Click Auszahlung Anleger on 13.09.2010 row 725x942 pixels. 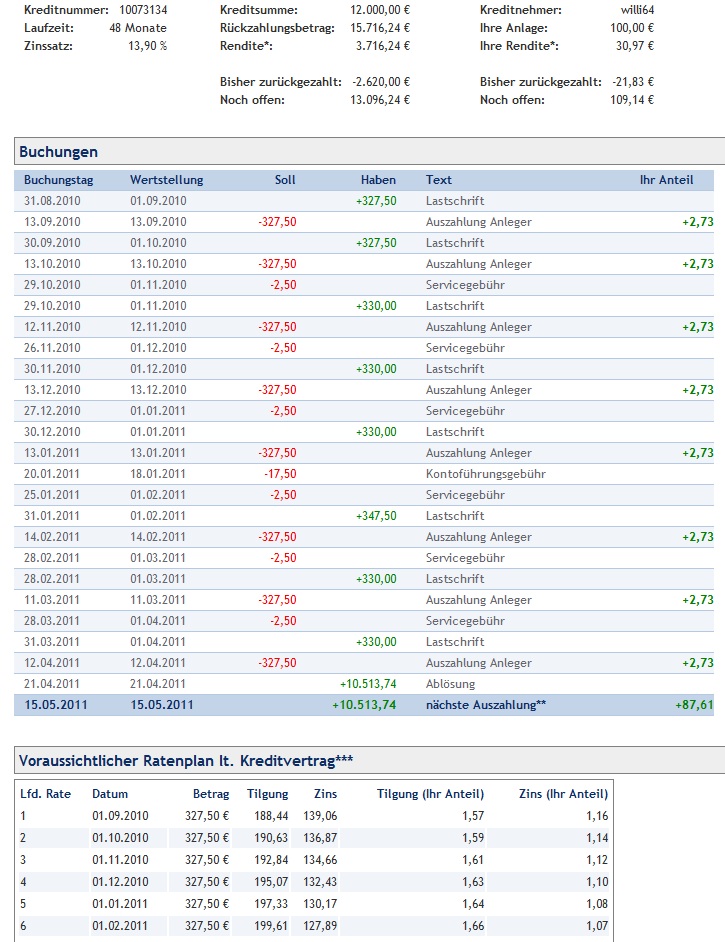[479, 222]
